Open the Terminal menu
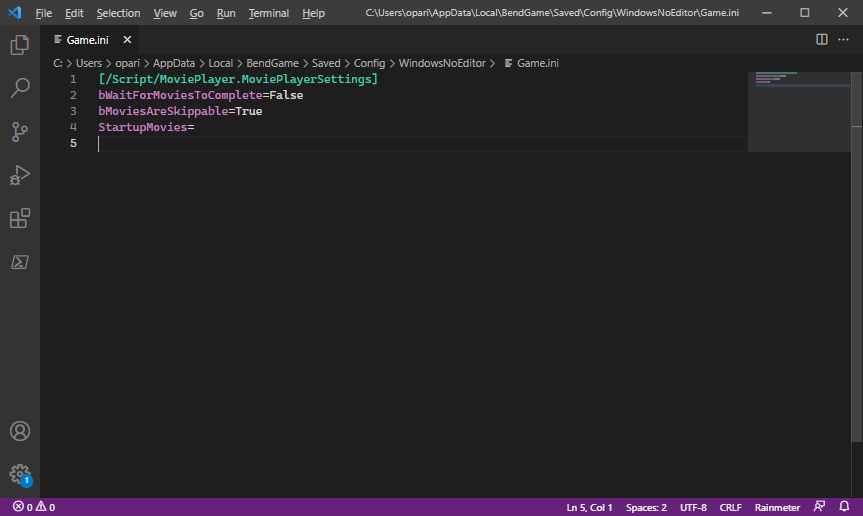Screen dimensions: 863x516 pyautogui.click(x=269, y=13)
